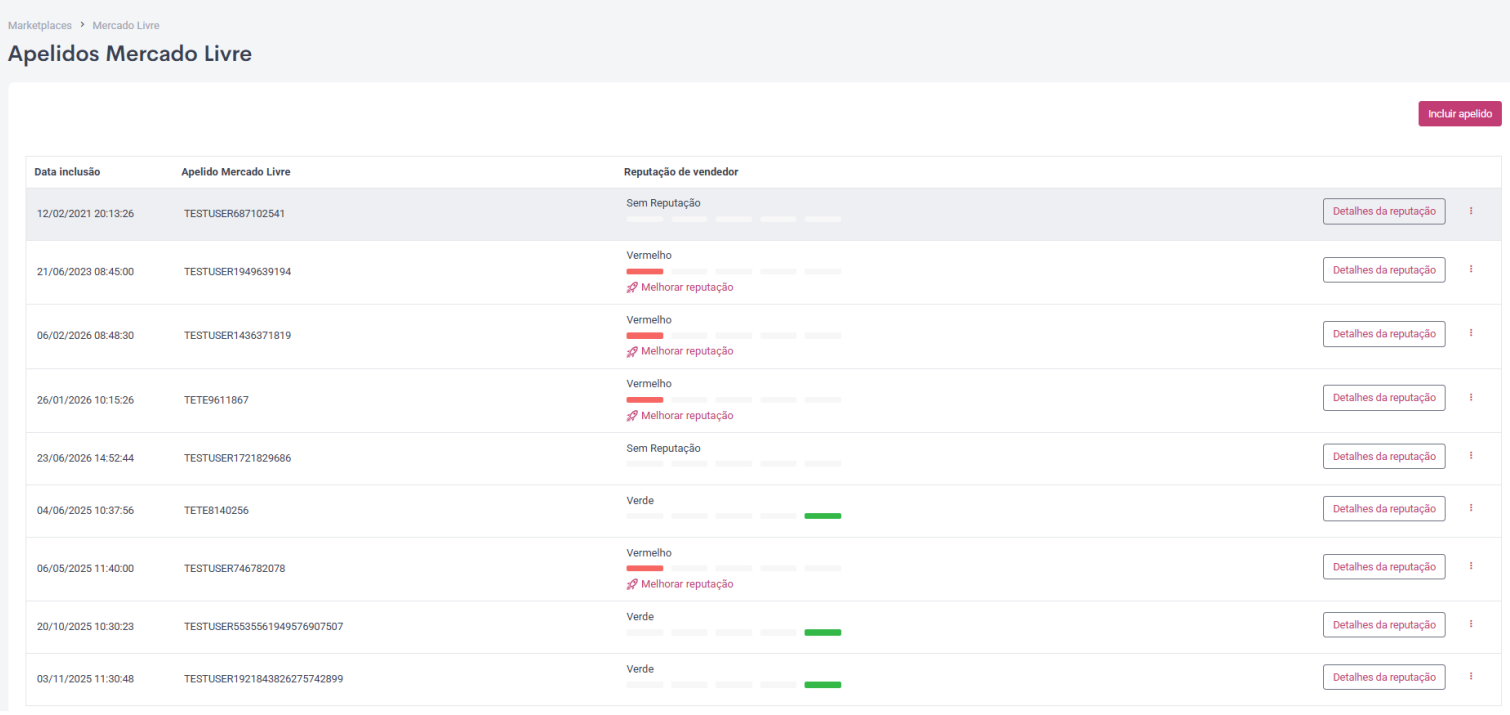The width and height of the screenshot is (1510, 715).
Task: Select nickname TETE9611867
Action: click(x=216, y=400)
